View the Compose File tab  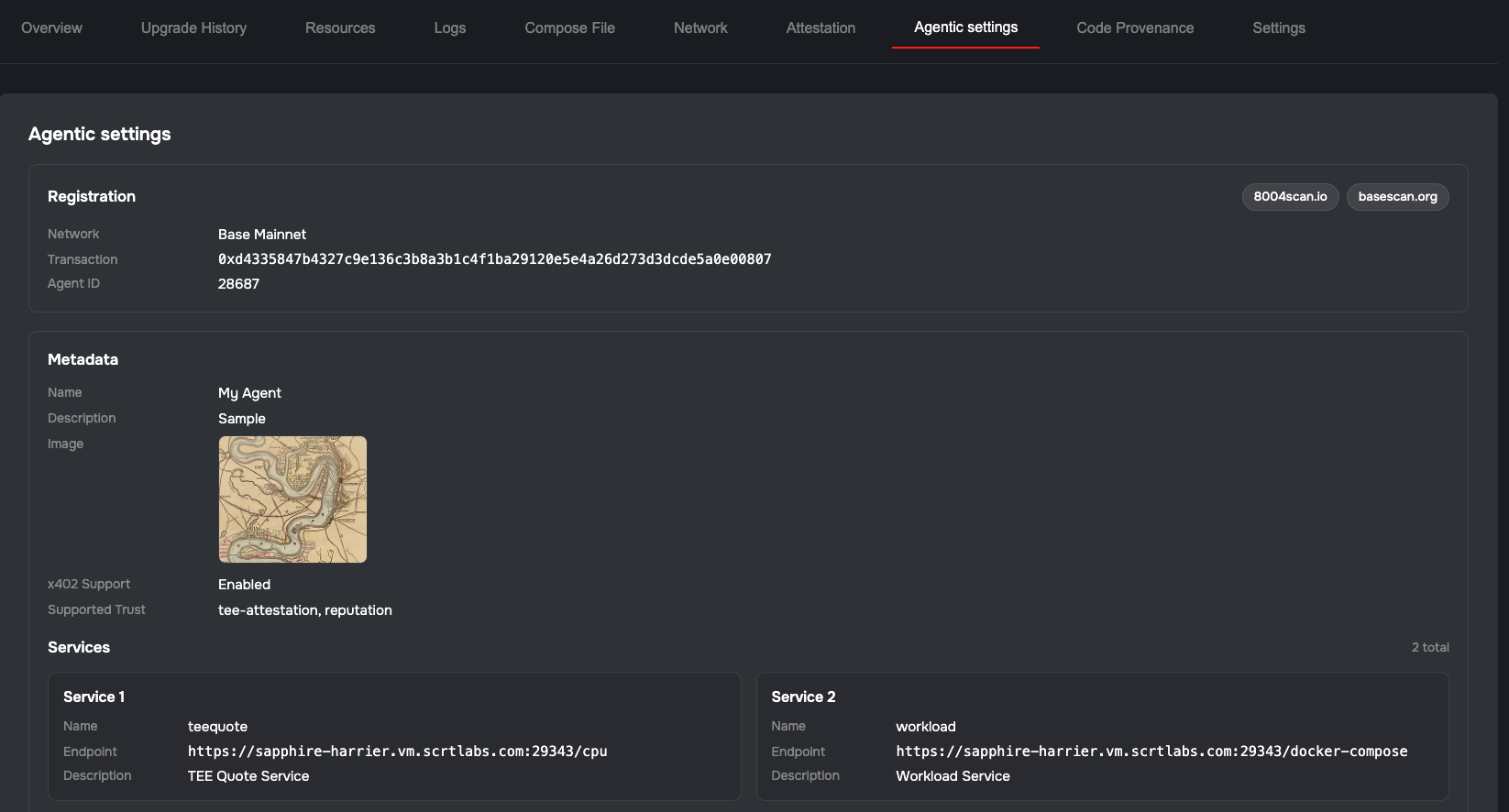(569, 28)
